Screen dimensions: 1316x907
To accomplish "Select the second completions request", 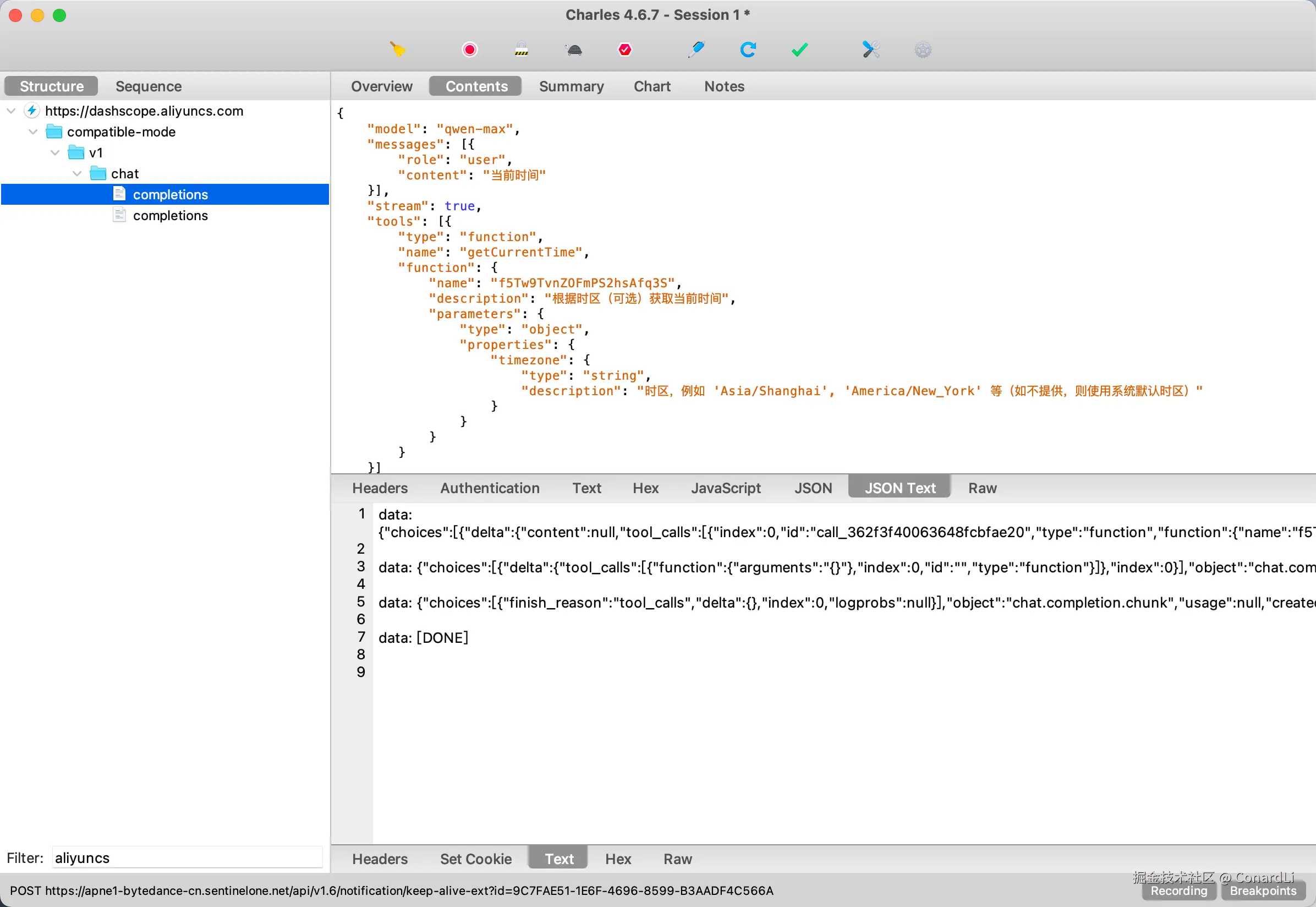I will [x=171, y=216].
